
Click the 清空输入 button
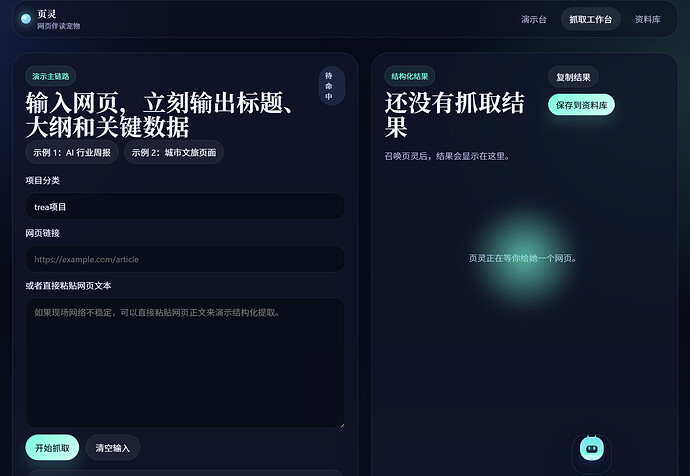113,448
